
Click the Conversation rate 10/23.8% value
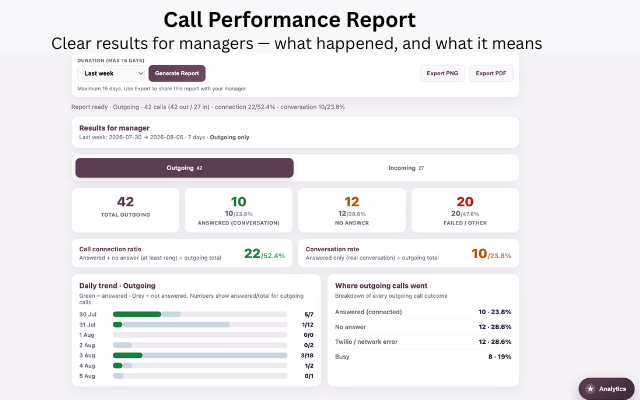491,253
